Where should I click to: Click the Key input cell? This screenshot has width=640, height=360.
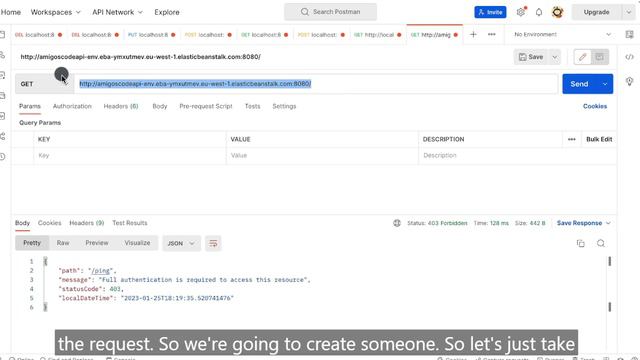pos(130,156)
